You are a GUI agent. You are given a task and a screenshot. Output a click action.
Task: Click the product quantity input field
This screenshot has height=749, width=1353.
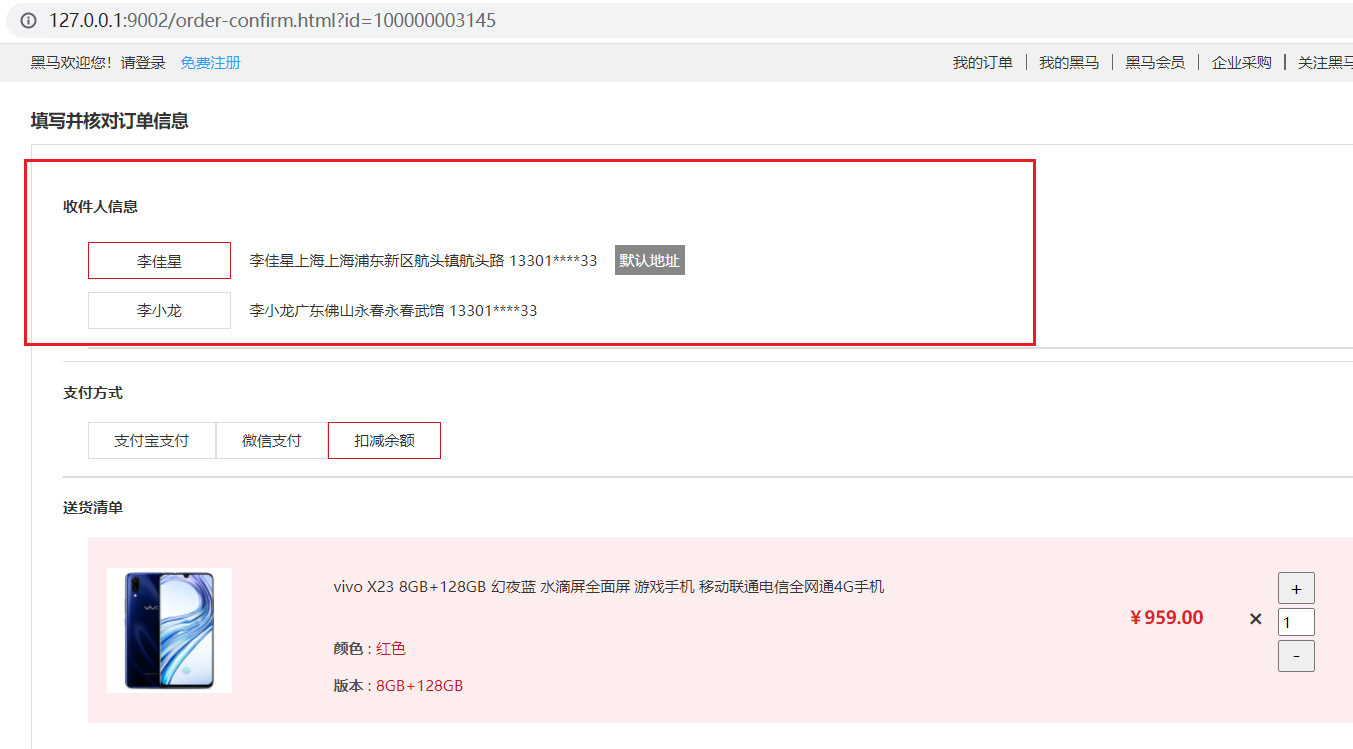point(1296,622)
